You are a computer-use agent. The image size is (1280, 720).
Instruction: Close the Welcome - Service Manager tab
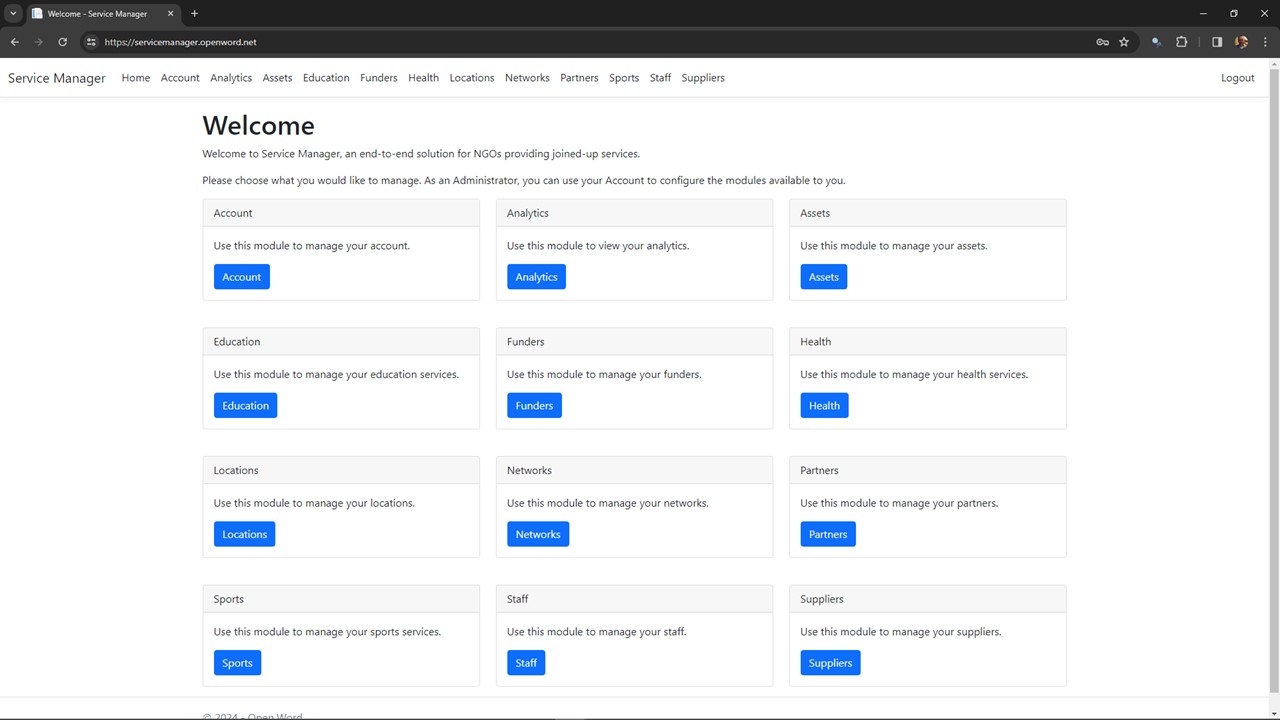(171, 14)
